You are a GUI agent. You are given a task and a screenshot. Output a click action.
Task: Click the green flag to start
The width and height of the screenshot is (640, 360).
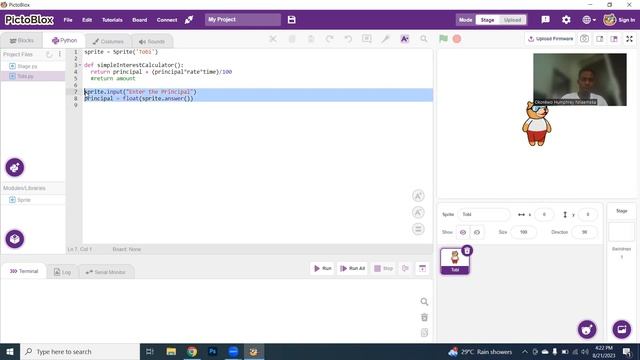(443, 39)
